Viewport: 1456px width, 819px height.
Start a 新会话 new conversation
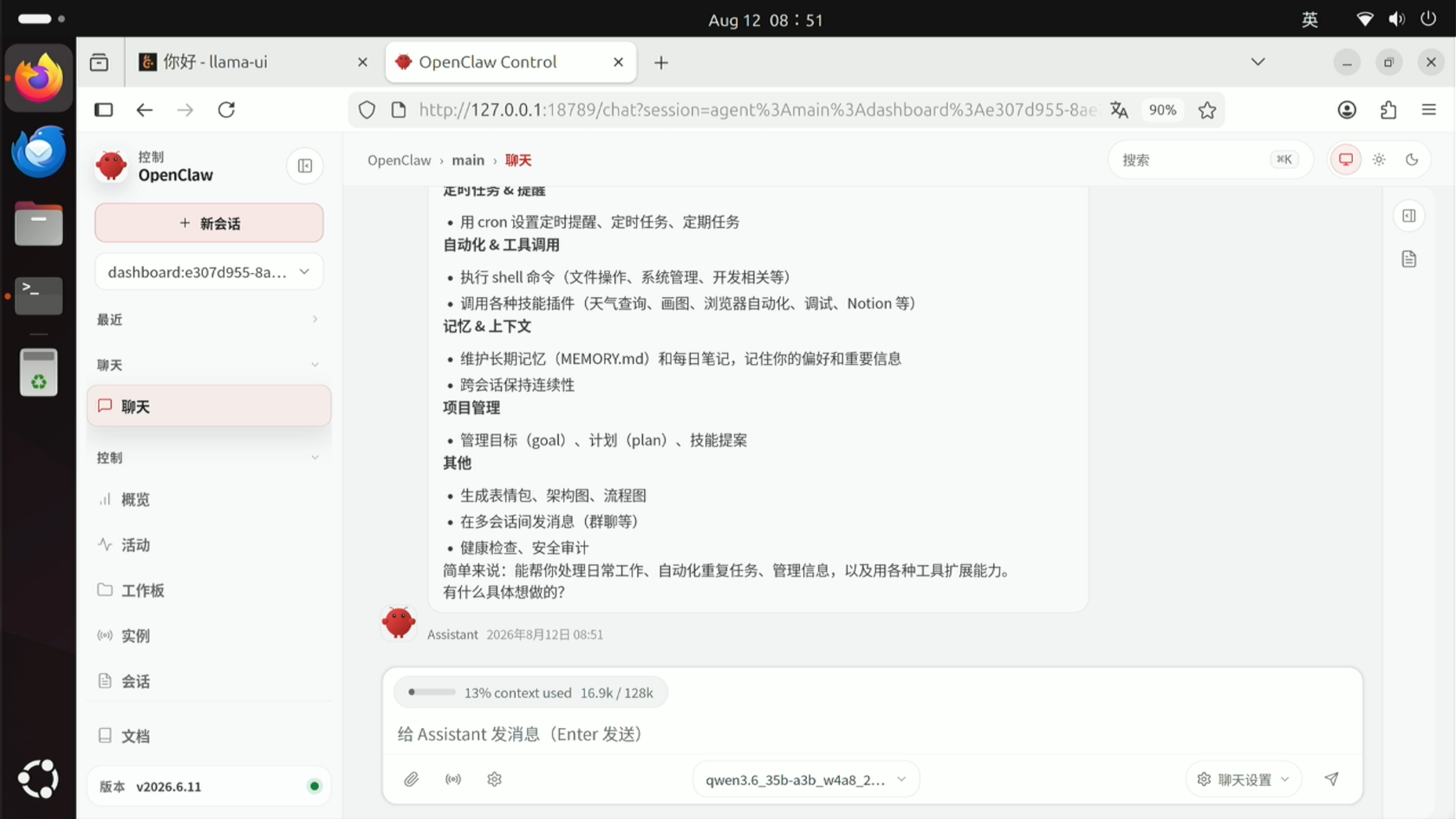[209, 224]
